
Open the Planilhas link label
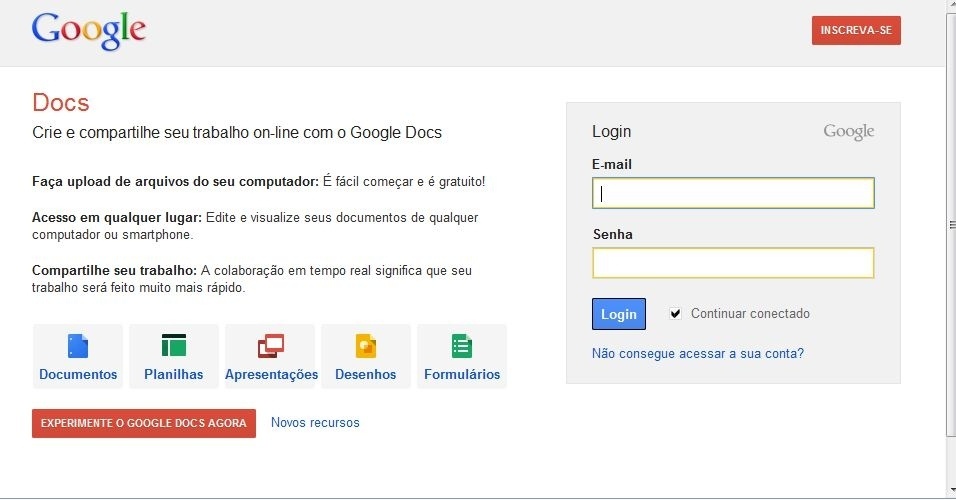point(174,374)
